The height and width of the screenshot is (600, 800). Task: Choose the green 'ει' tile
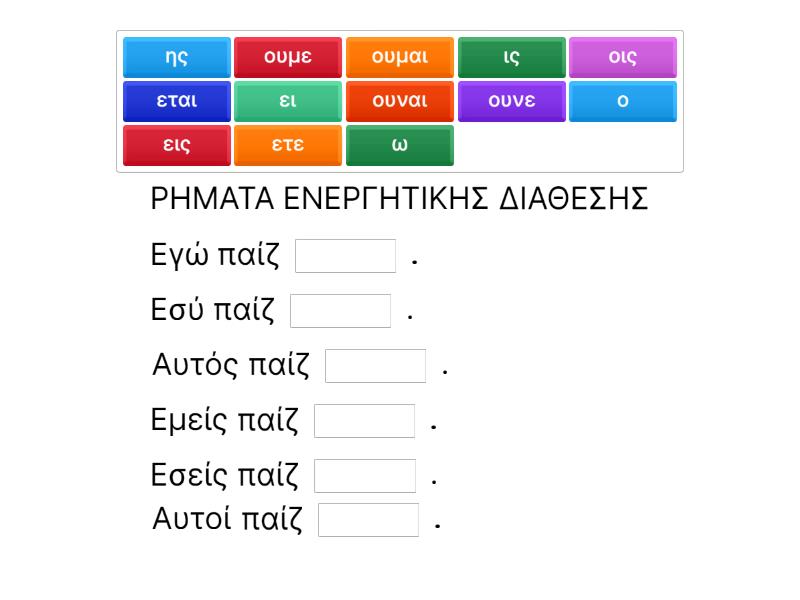tap(288, 101)
